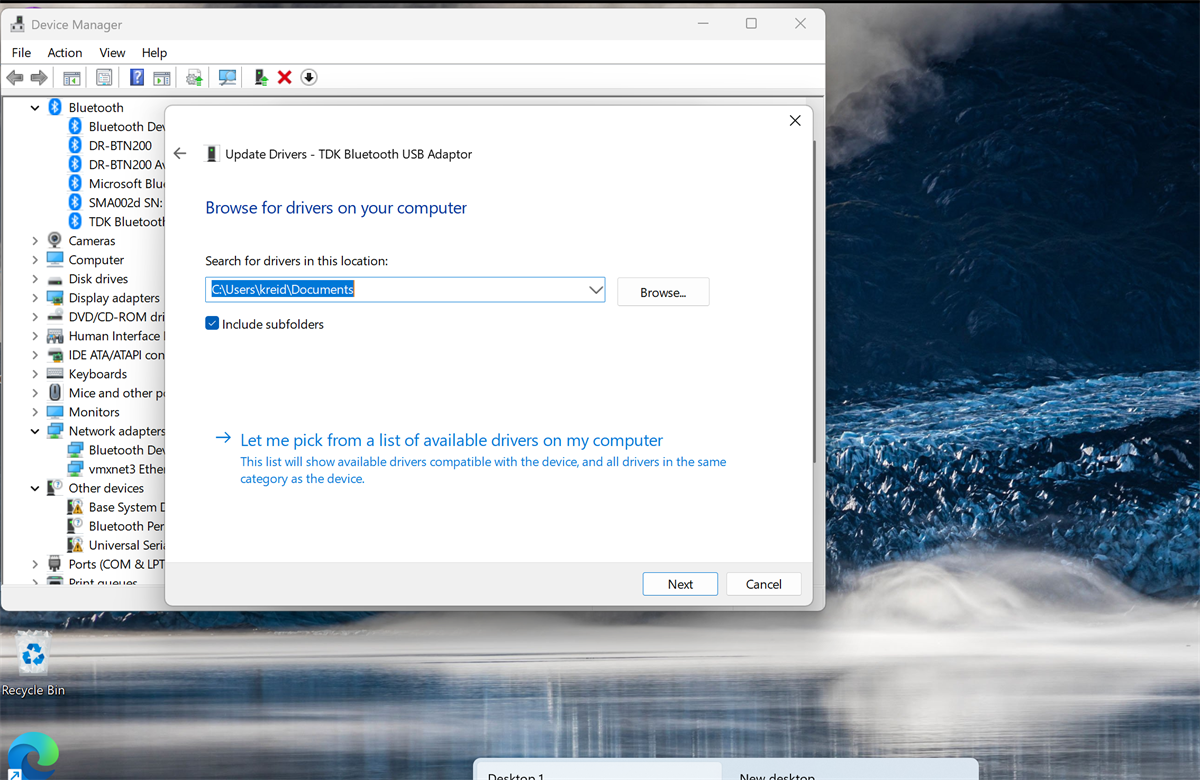This screenshot has height=780, width=1200.
Task: Click the DVD/CD-ROM drives category icon
Action: (x=55, y=317)
